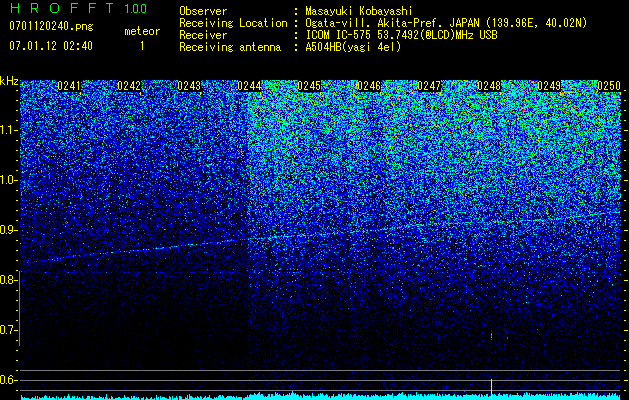Viewport: 629px width, 400px height.
Task: Click the Receiving Location label
Action: (233, 23)
